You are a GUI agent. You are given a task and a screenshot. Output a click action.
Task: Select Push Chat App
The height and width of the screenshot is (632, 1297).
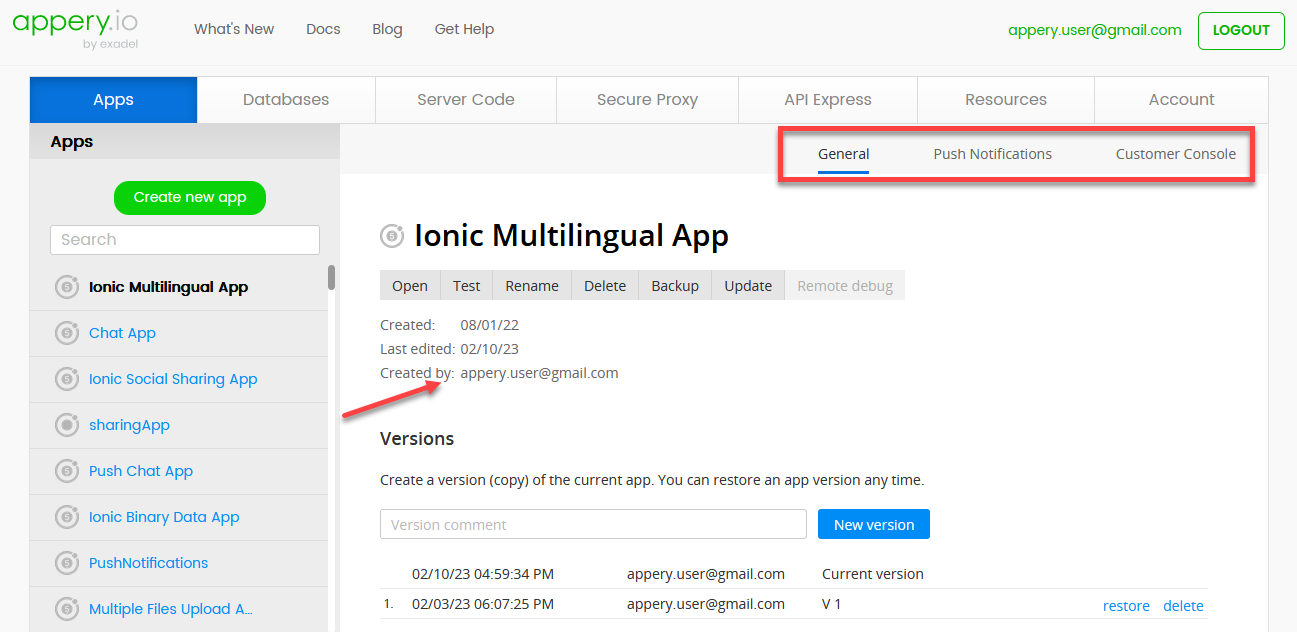(x=141, y=471)
